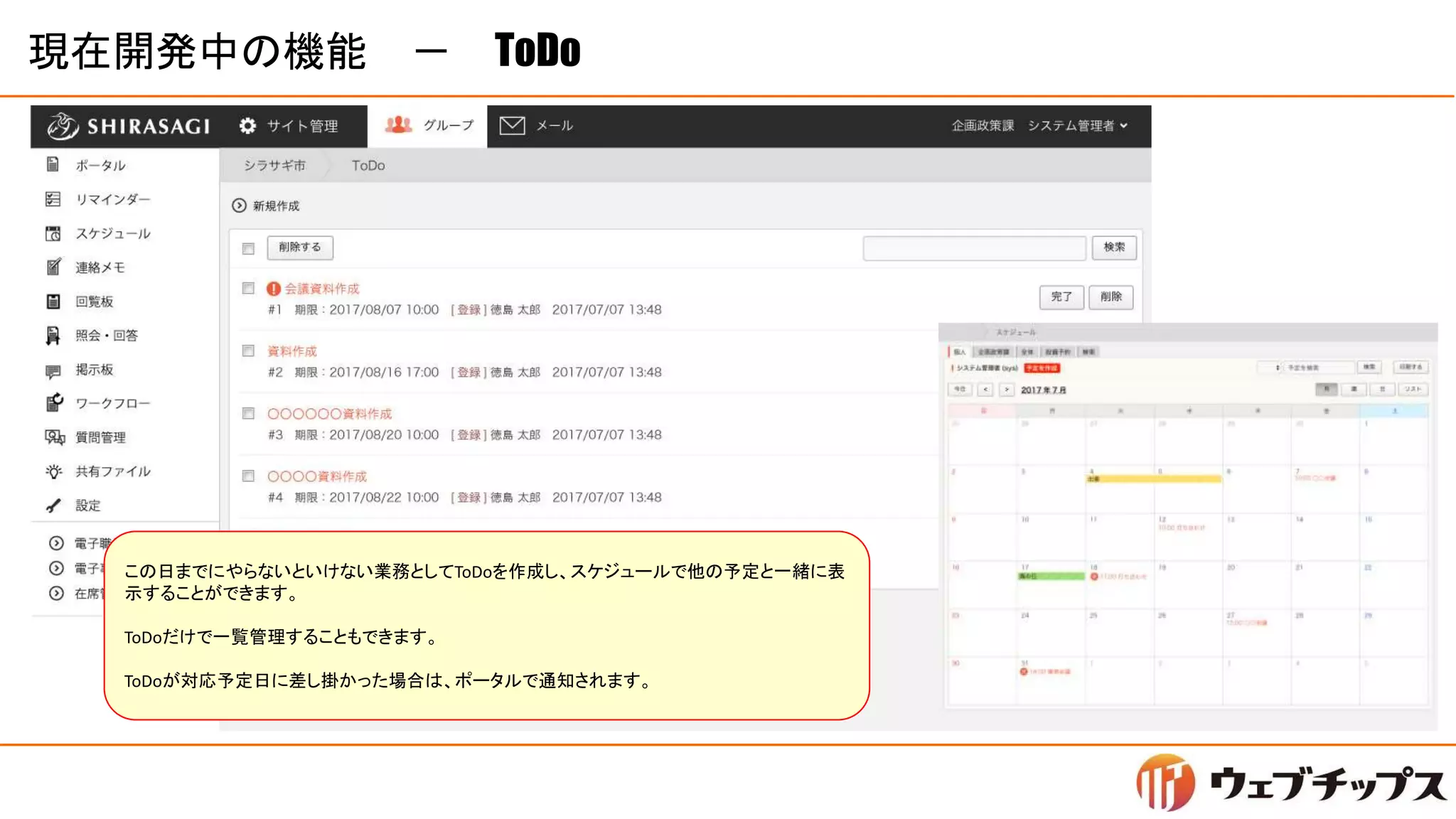Expand the 在席 sidebar section
This screenshot has width=1456, height=819.
pos(56,593)
